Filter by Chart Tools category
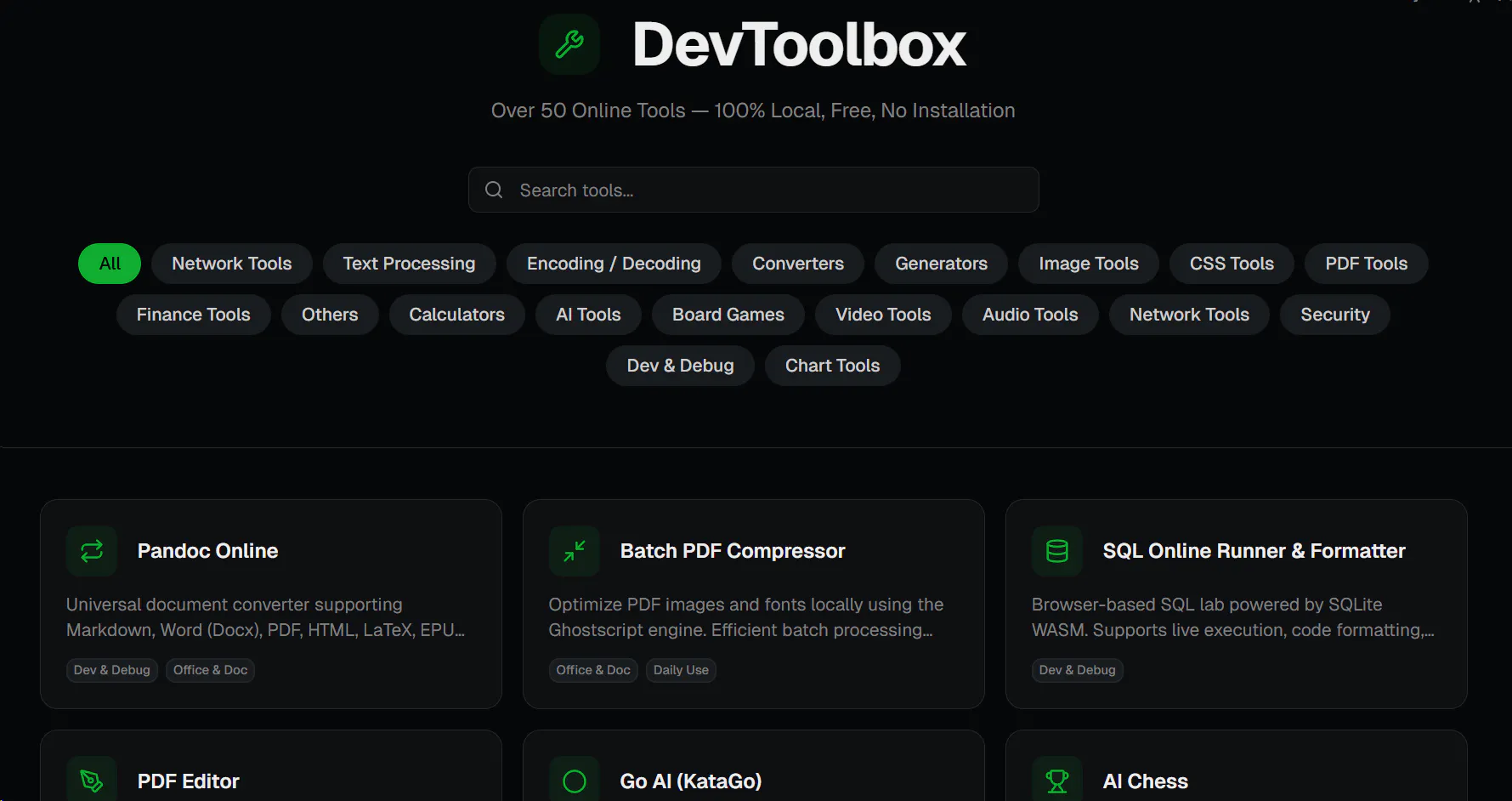This screenshot has height=801, width=1512. coord(833,366)
